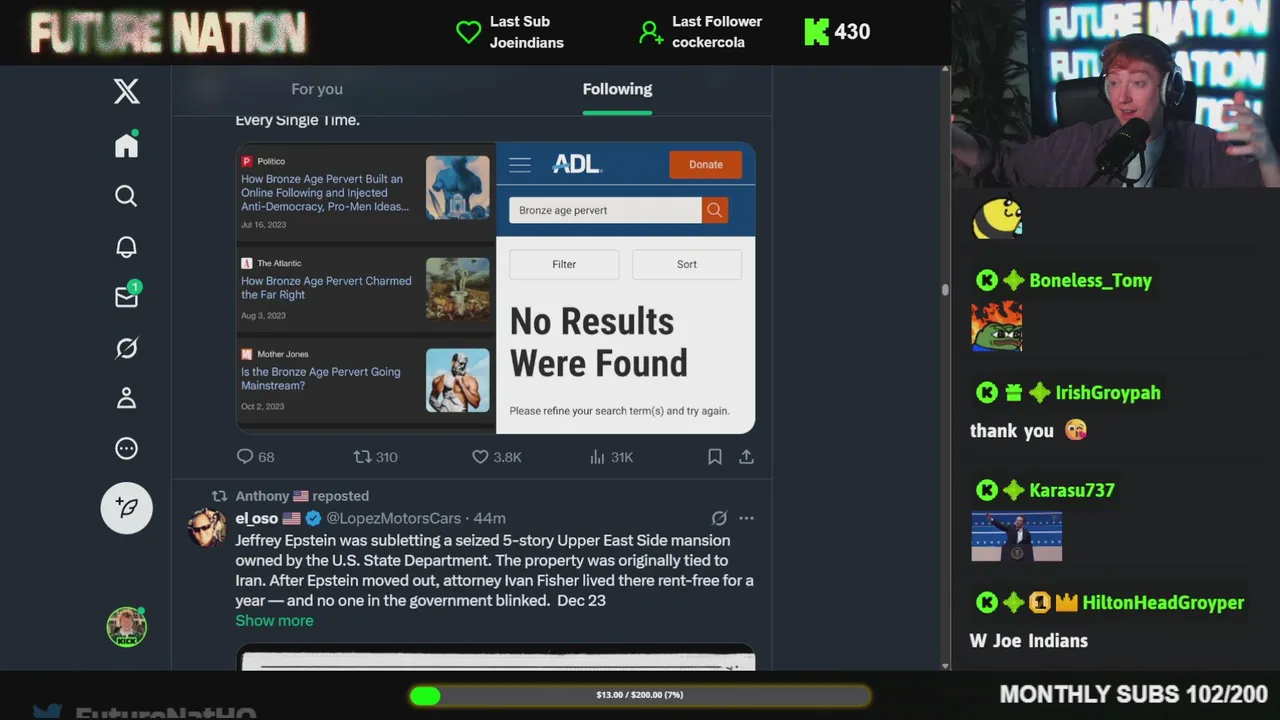The image size is (1280, 720).
Task: Open account avatar at sidebar bottom
Action: pos(127,627)
